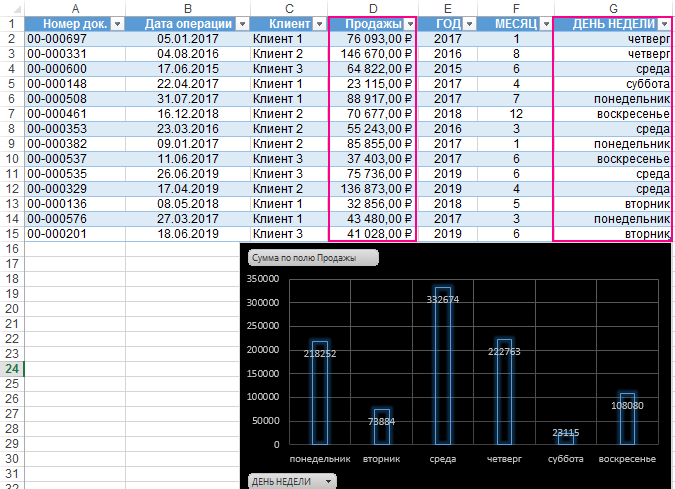Expand the Клиент column filter arrow
Screen dimensions: 675x489
[x=317, y=24]
